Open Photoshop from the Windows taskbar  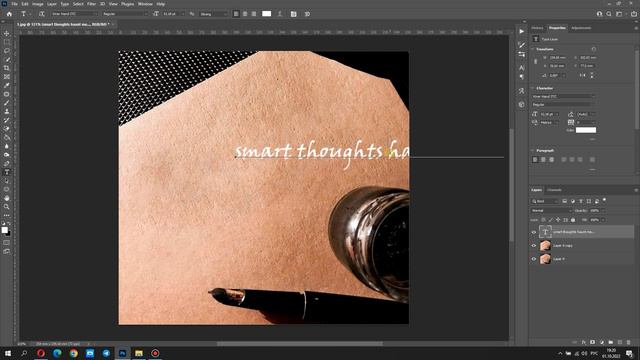(x=122, y=353)
